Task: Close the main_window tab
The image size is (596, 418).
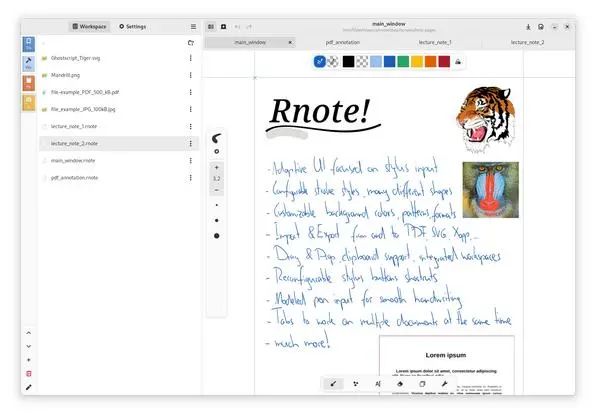Action: [x=290, y=42]
